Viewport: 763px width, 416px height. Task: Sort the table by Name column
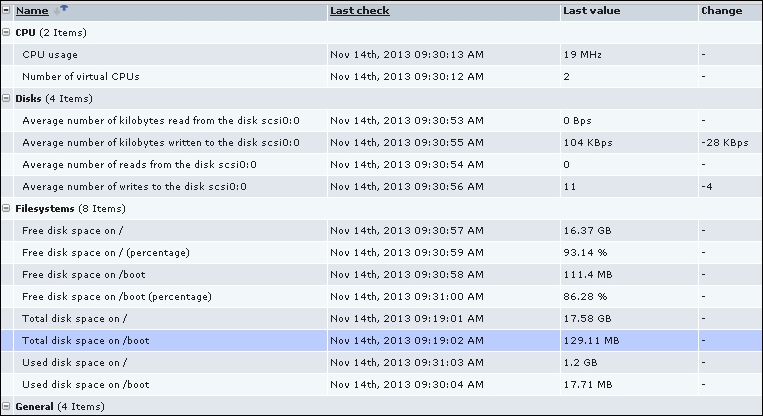(33, 11)
